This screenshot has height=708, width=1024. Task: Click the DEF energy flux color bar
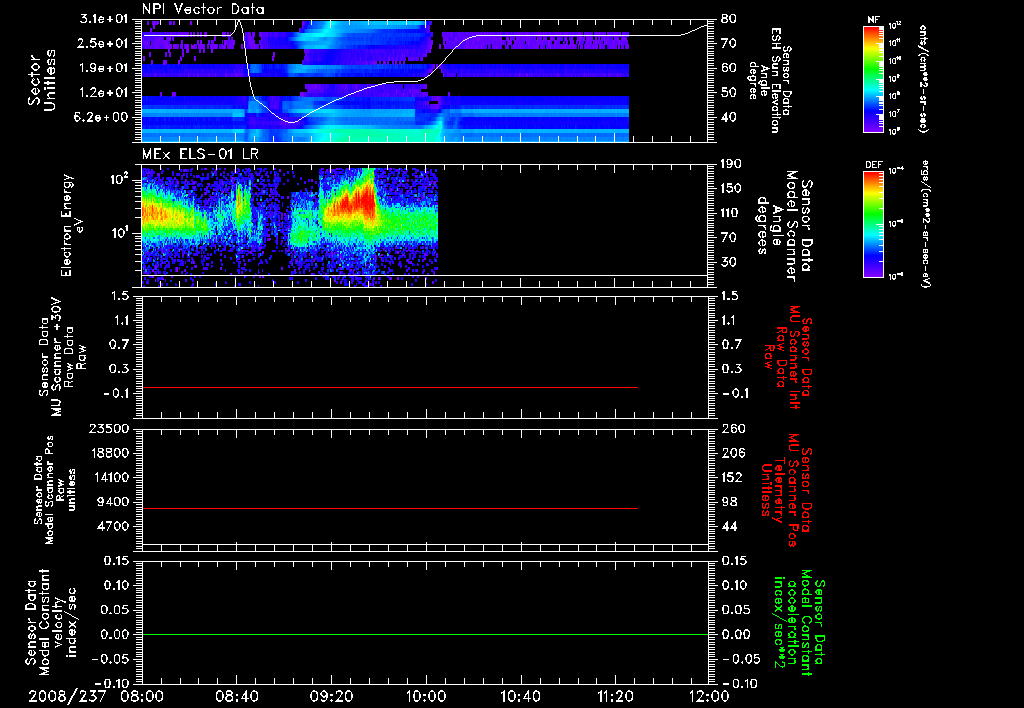click(x=874, y=224)
